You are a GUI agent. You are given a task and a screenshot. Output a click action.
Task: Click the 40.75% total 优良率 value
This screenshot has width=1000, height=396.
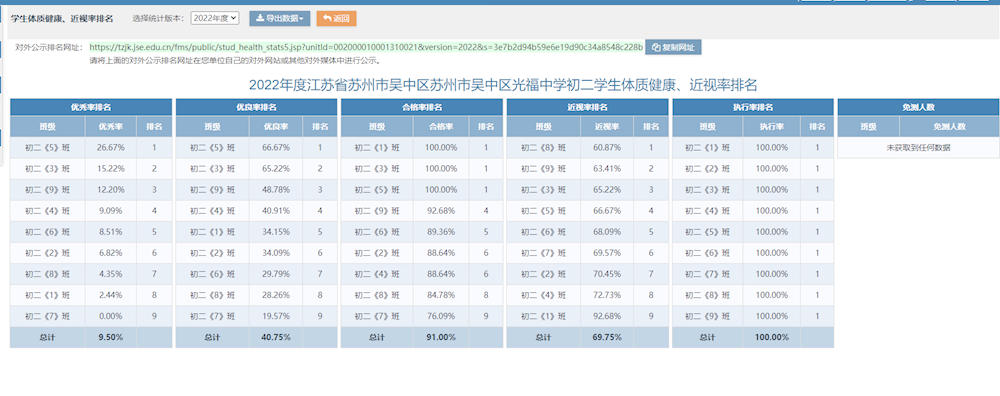(x=276, y=337)
